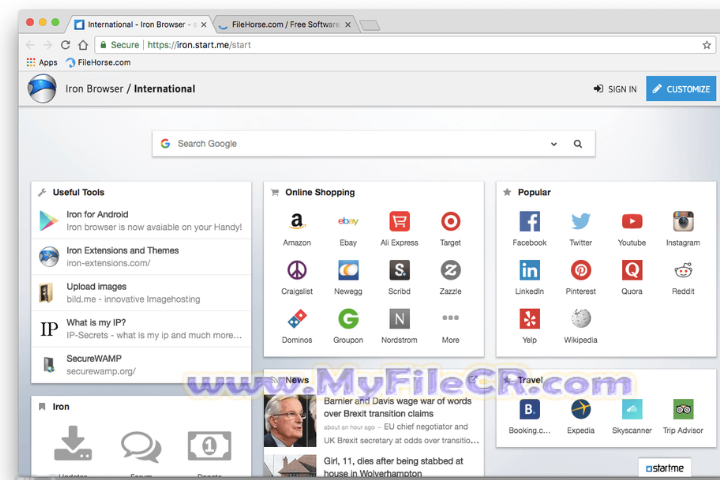
Task: Open the Reddit shortcut
Action: pyautogui.click(x=683, y=277)
